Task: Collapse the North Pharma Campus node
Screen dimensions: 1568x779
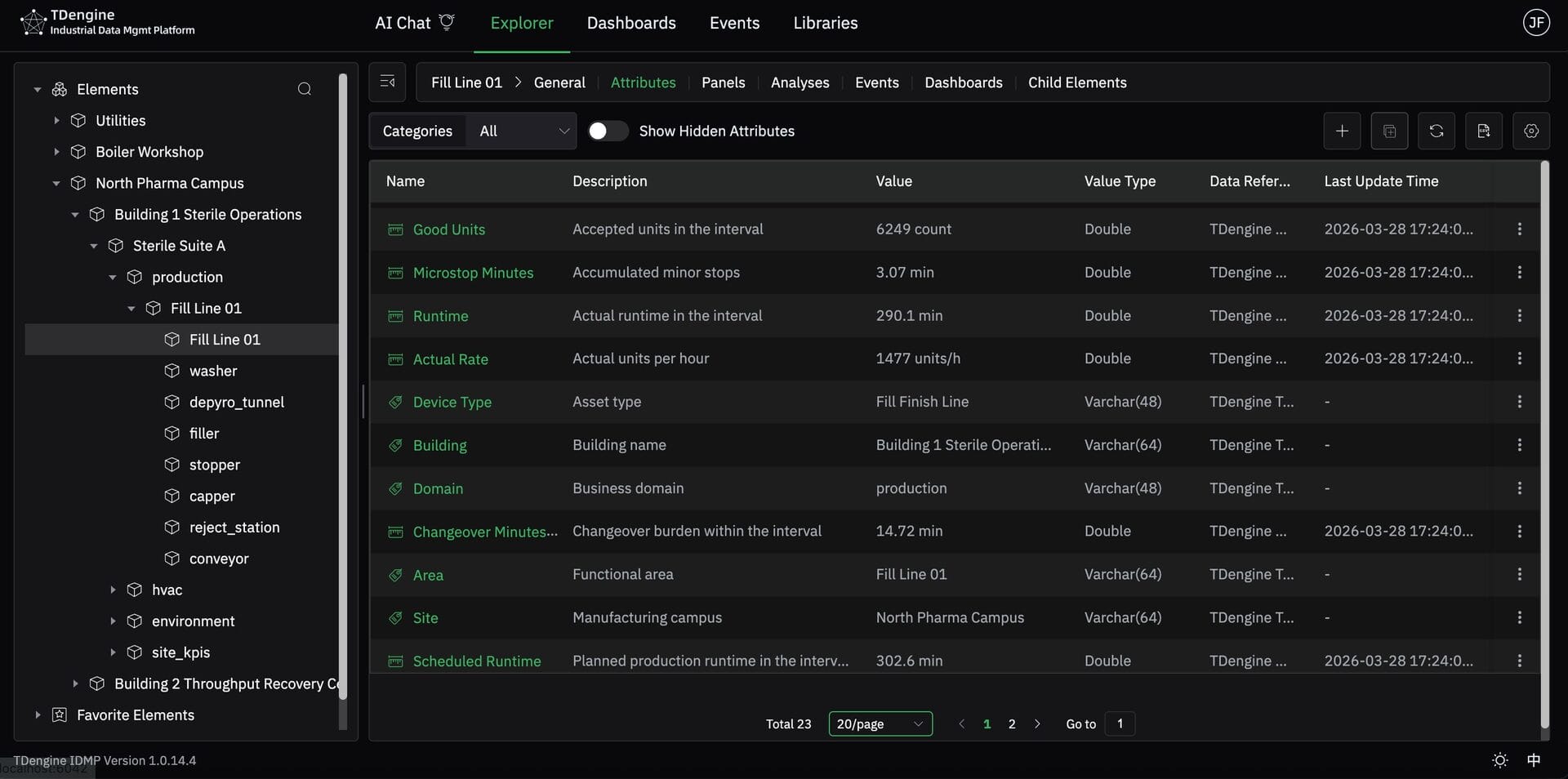Action: tap(56, 183)
